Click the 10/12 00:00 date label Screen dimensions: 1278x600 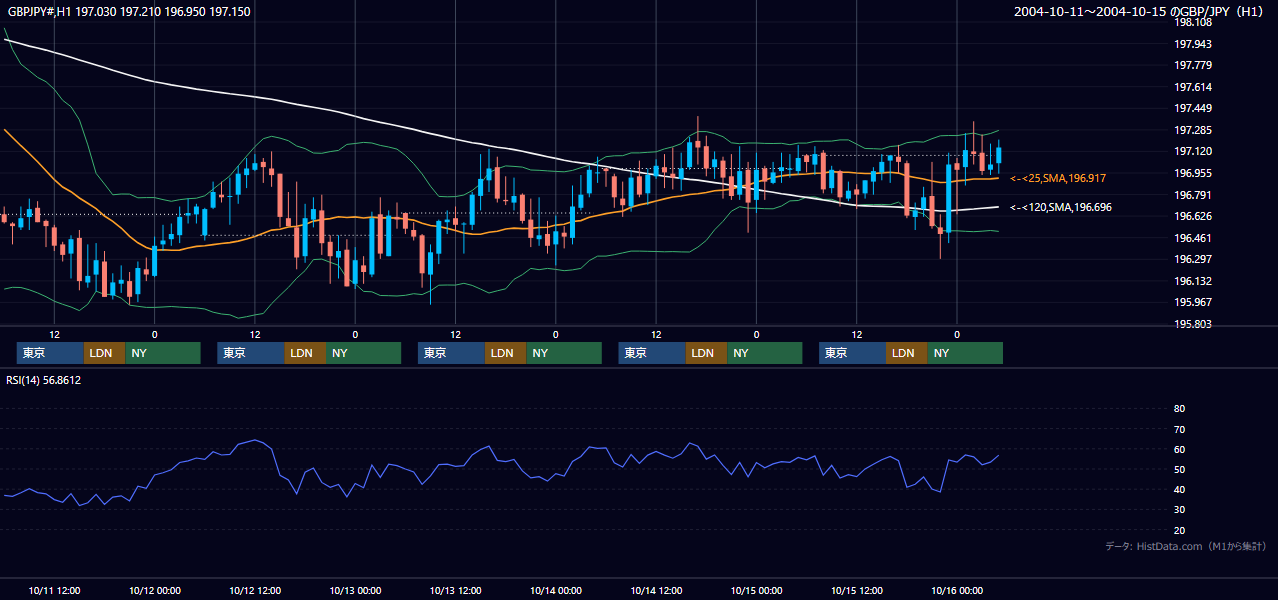pyautogui.click(x=154, y=590)
